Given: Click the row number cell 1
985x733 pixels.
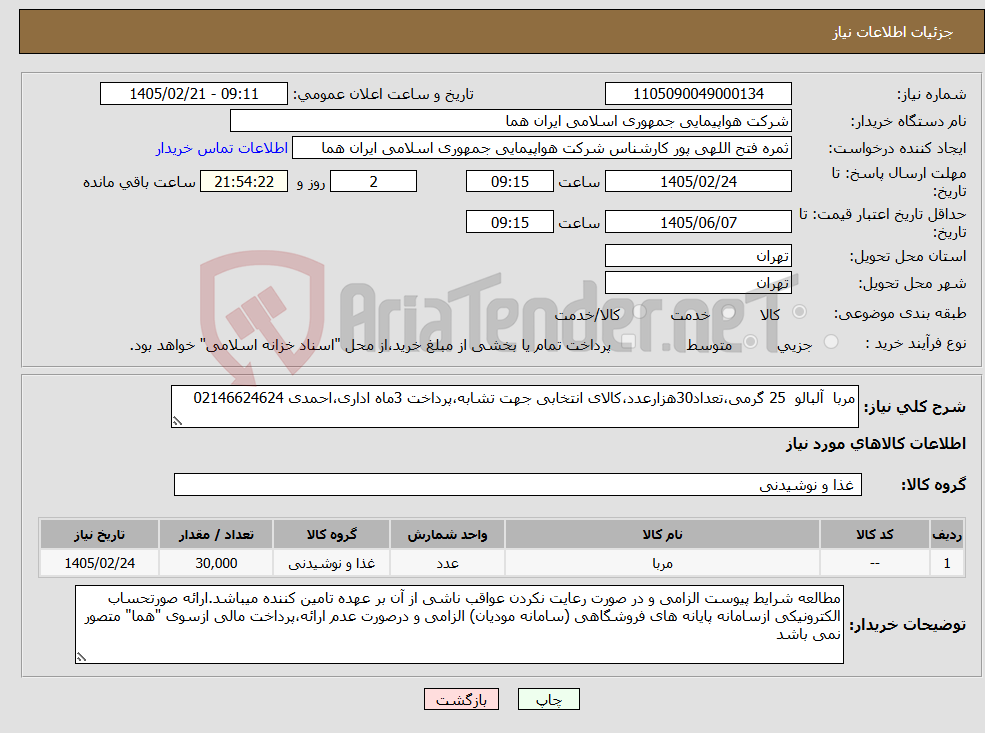Looking at the screenshot, I should coord(947,563).
